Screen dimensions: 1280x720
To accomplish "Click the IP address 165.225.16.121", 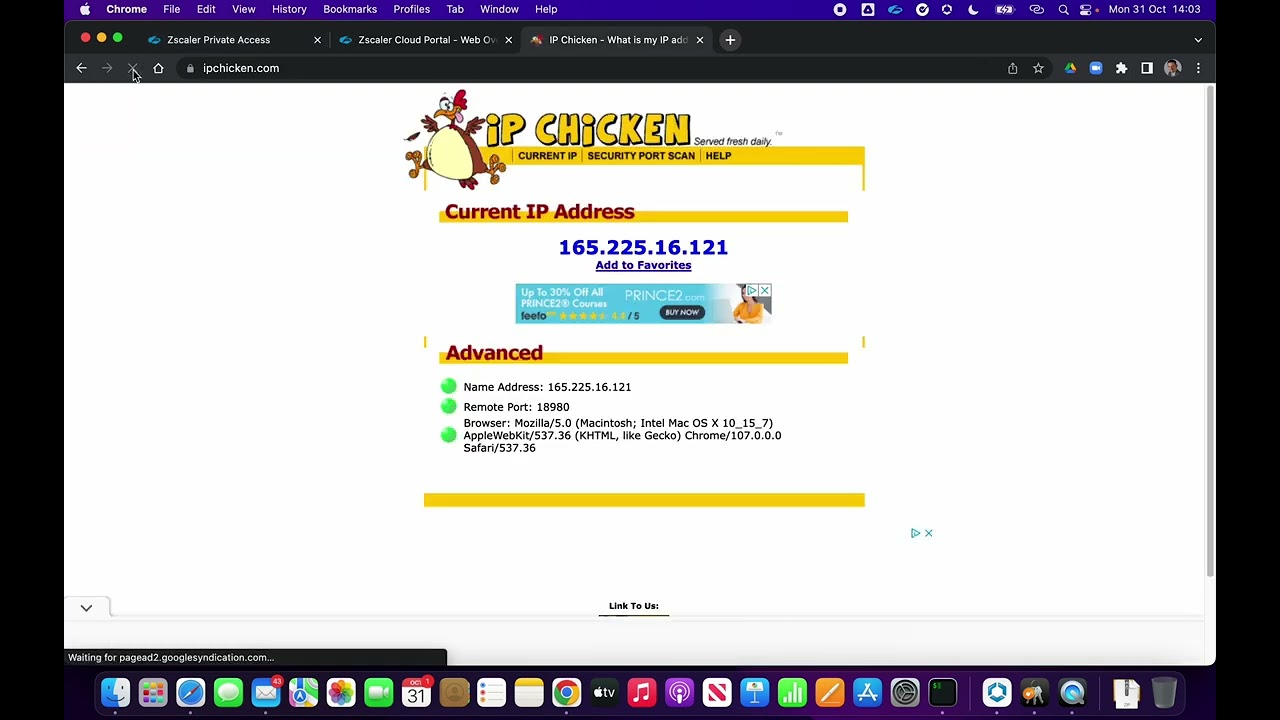I will tap(643, 247).
